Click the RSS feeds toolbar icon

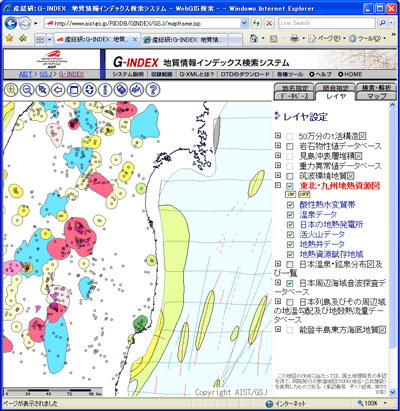(x=274, y=39)
